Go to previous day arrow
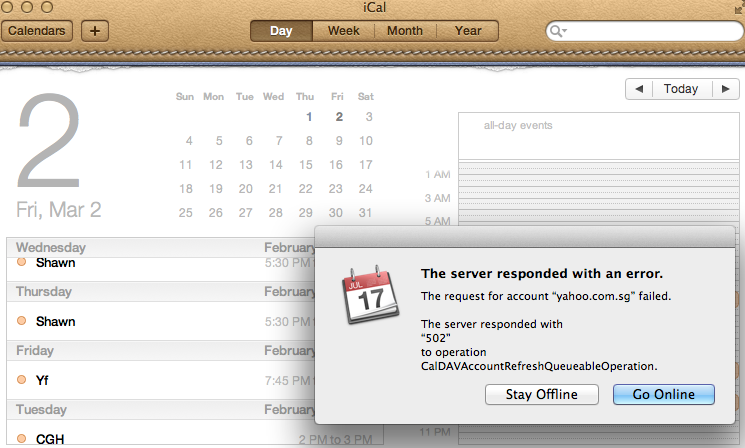This screenshot has width=745, height=448. coord(639,89)
